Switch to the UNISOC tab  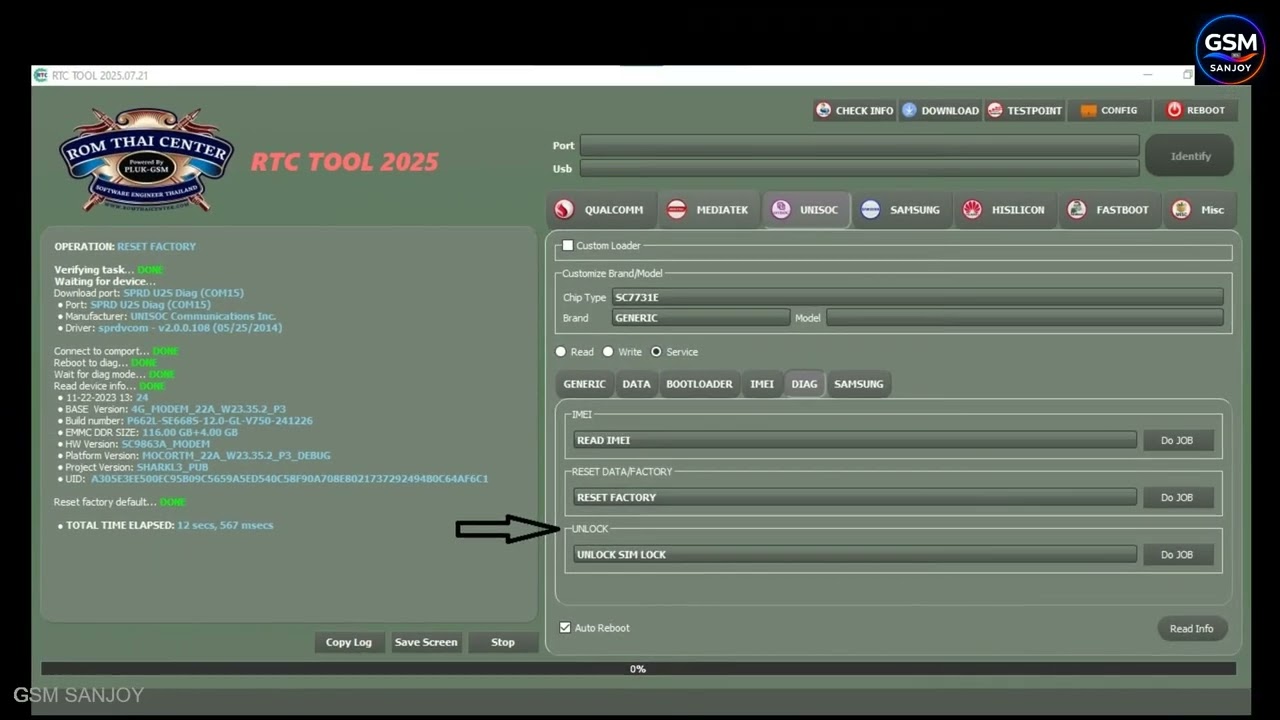point(807,210)
